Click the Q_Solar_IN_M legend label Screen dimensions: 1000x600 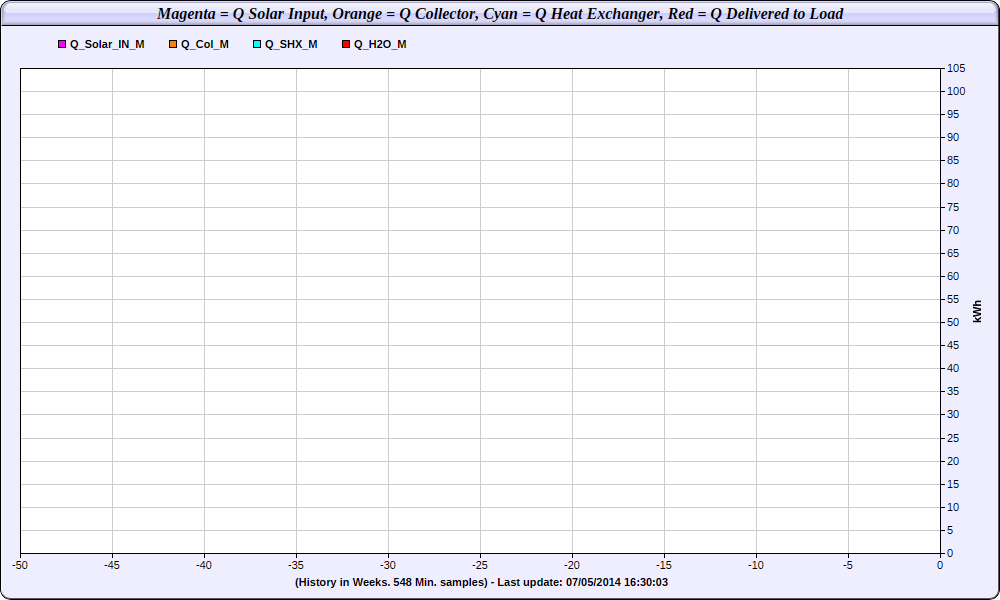tap(107, 44)
